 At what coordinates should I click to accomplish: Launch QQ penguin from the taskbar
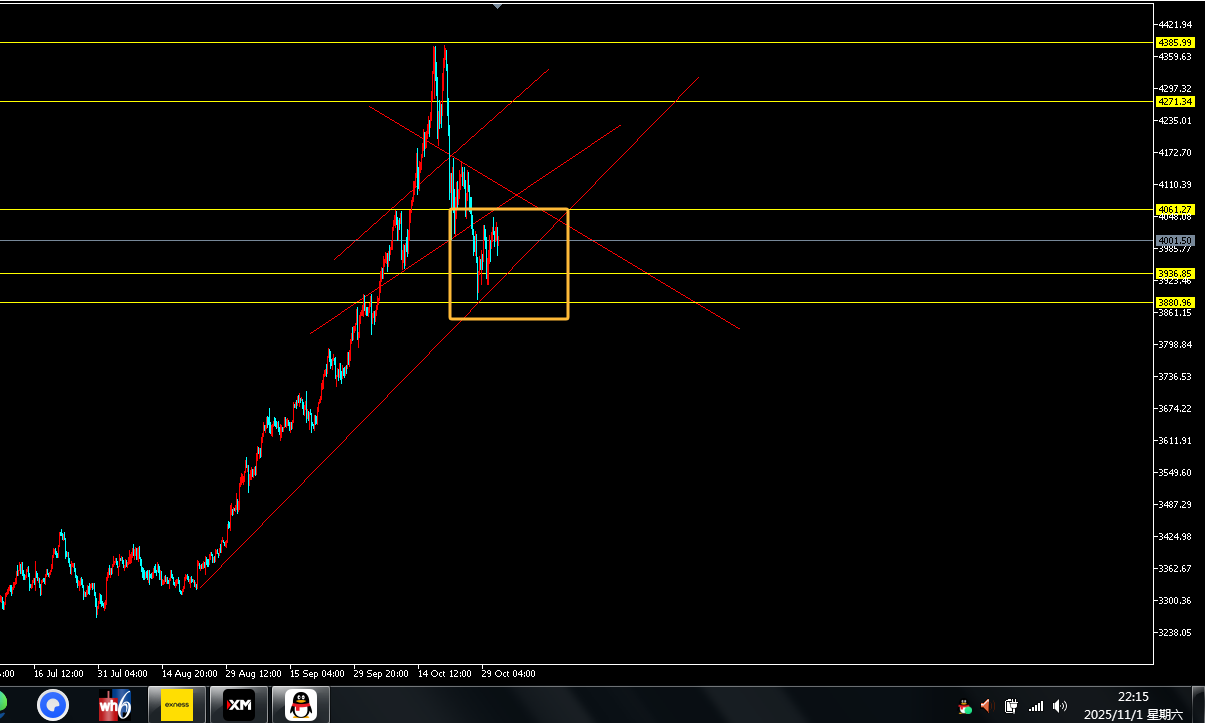point(300,705)
